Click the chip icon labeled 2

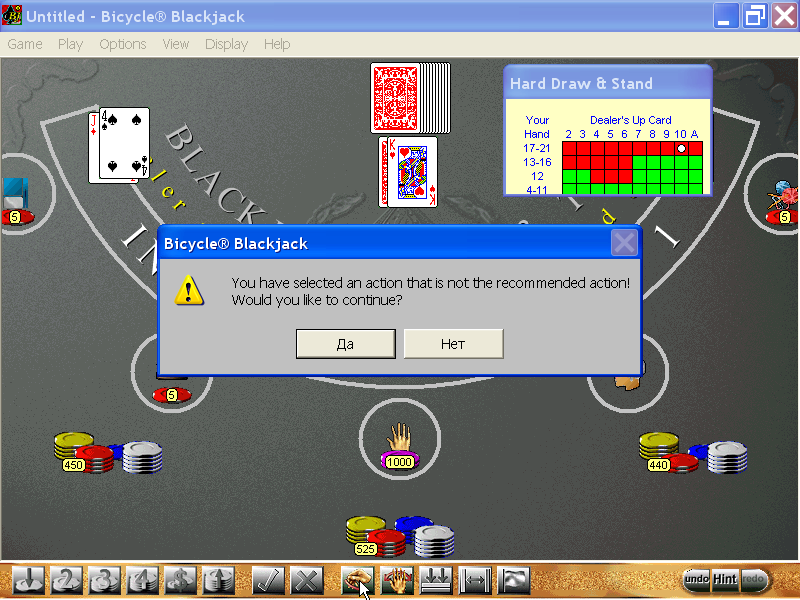66,580
